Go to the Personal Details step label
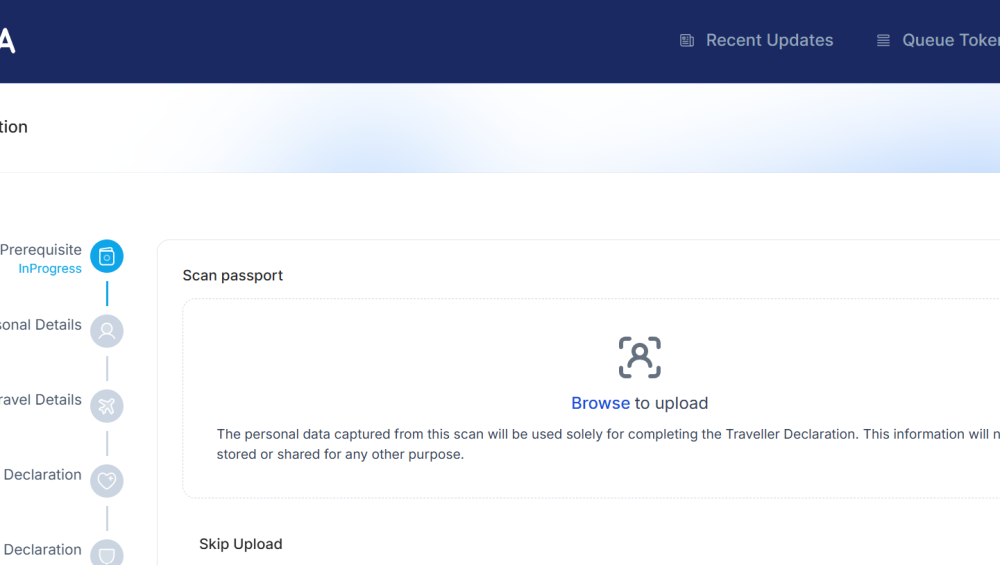 pyautogui.click(x=41, y=325)
